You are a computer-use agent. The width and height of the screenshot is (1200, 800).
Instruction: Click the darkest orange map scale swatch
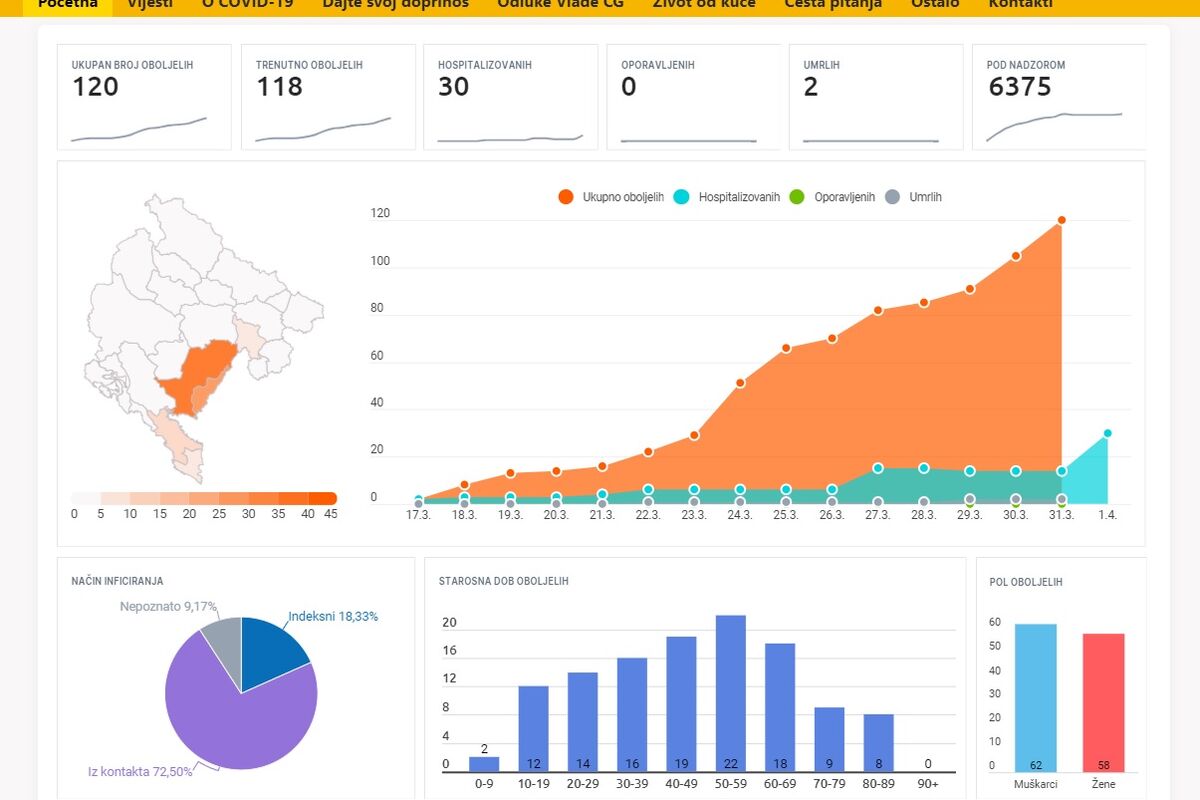click(323, 498)
